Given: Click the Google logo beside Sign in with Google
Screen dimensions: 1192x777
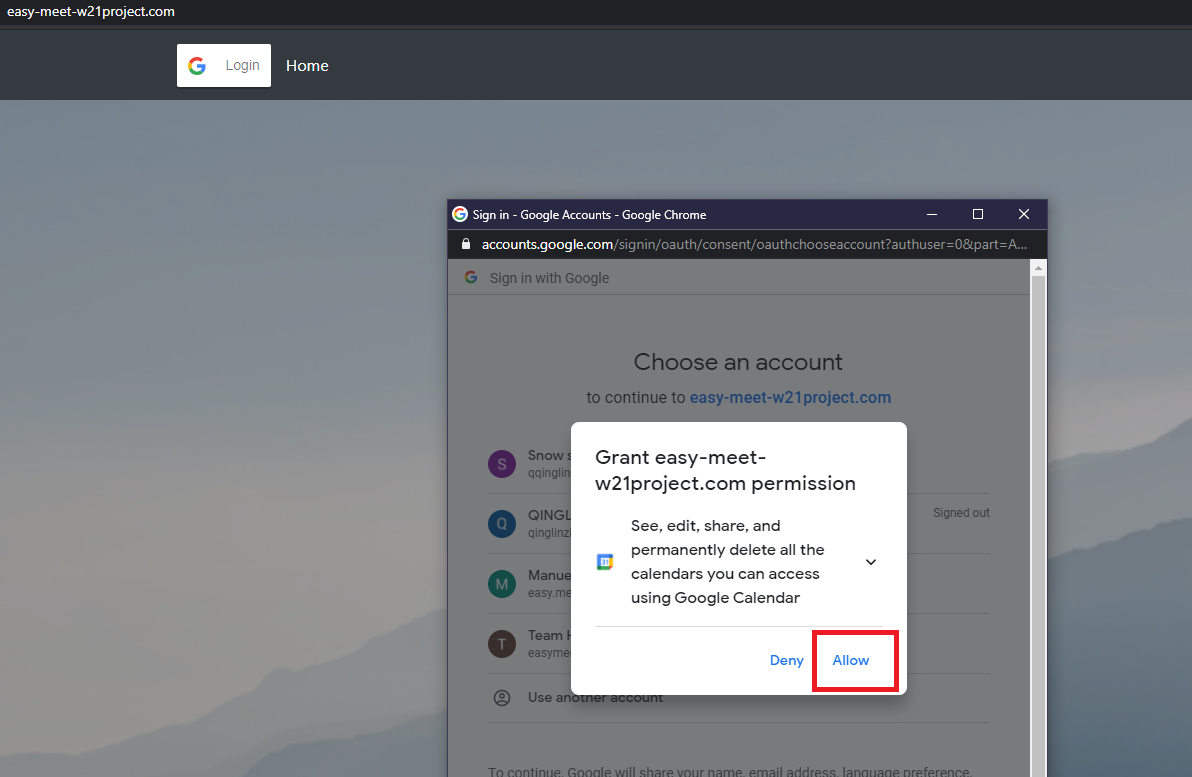Looking at the screenshot, I should pos(471,278).
